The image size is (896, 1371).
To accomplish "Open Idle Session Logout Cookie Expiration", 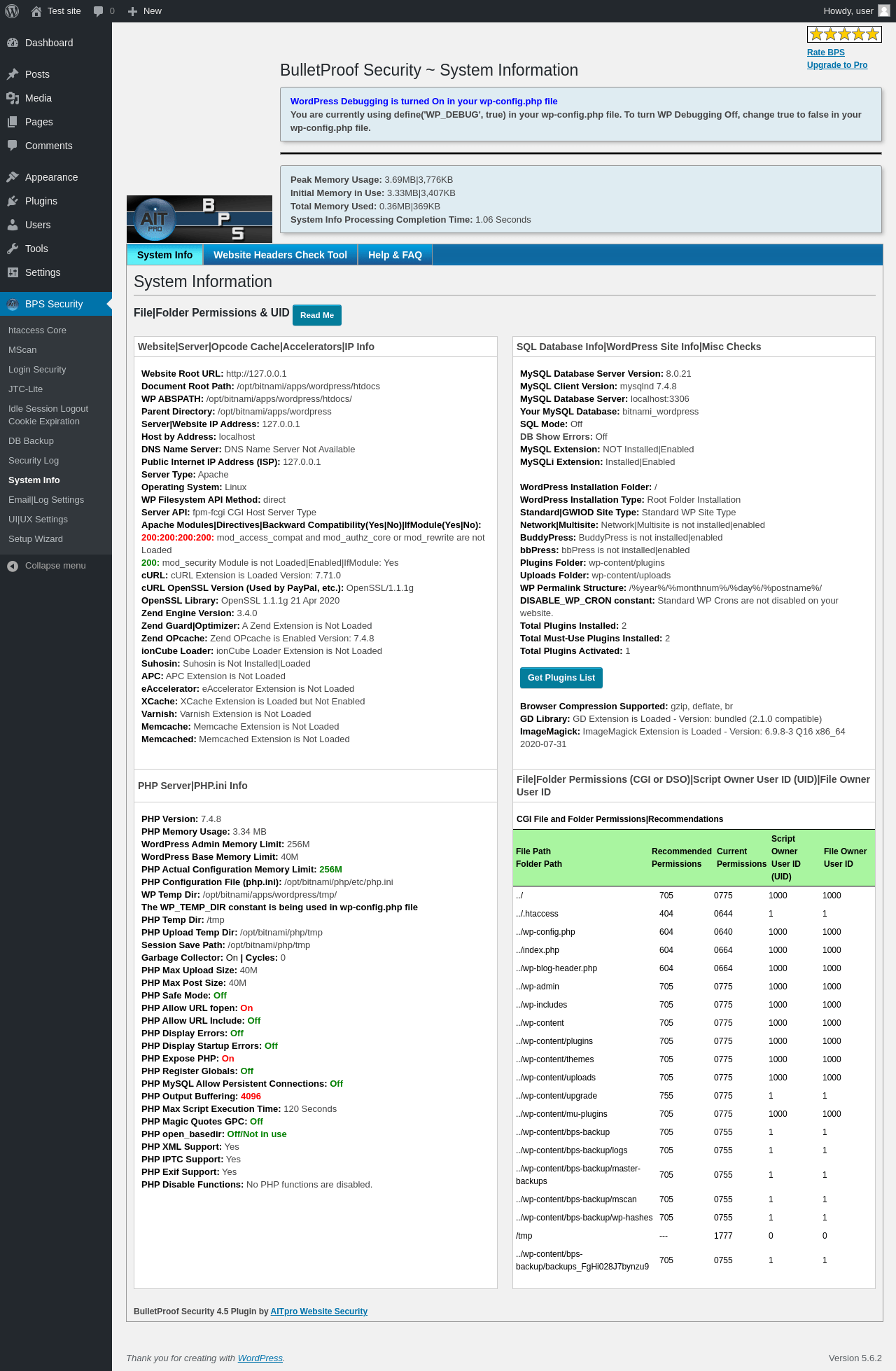I will coord(48,415).
